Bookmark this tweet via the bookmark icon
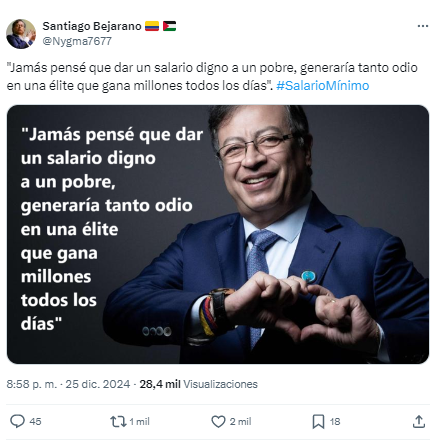Image resolution: width=433 pixels, height=445 pixels. coord(318,421)
